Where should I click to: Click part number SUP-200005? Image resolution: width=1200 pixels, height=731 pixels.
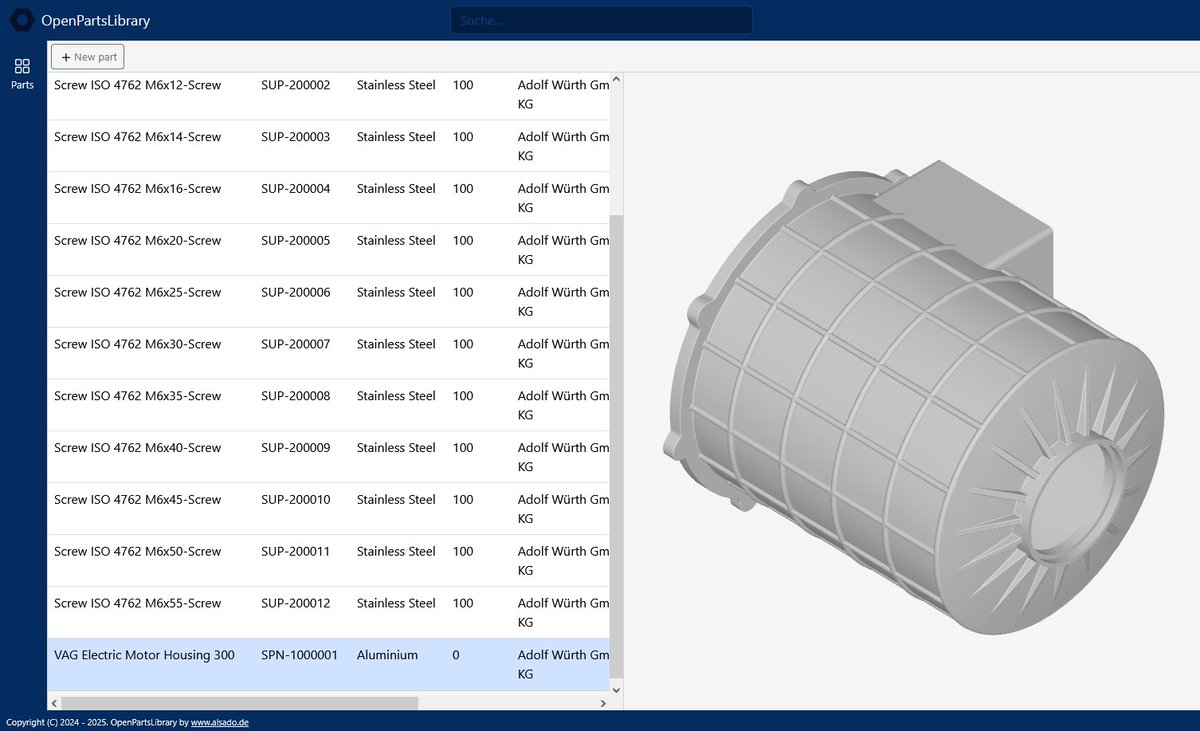coord(295,241)
